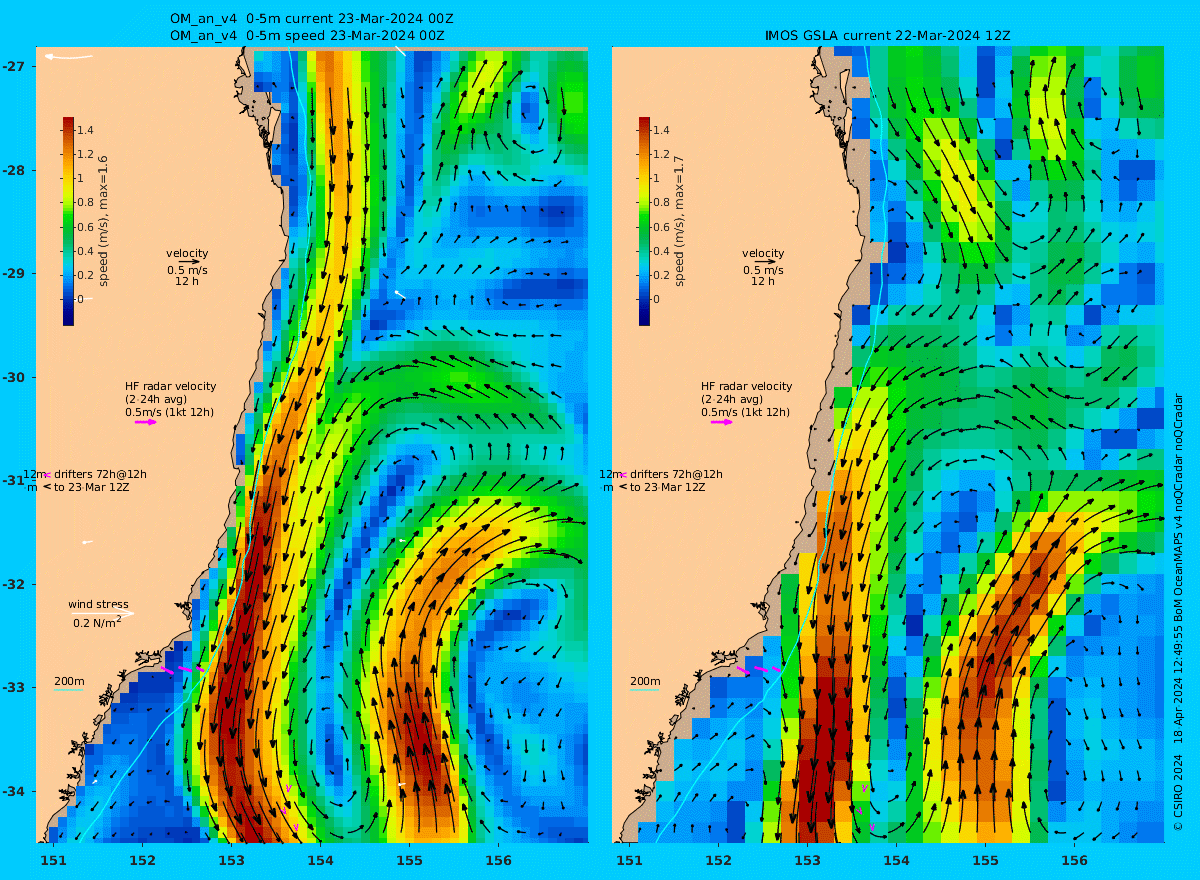The width and height of the screenshot is (1200, 880).
Task: Click longitude label 154 under IMOS GSLA panel
Action: (x=897, y=860)
